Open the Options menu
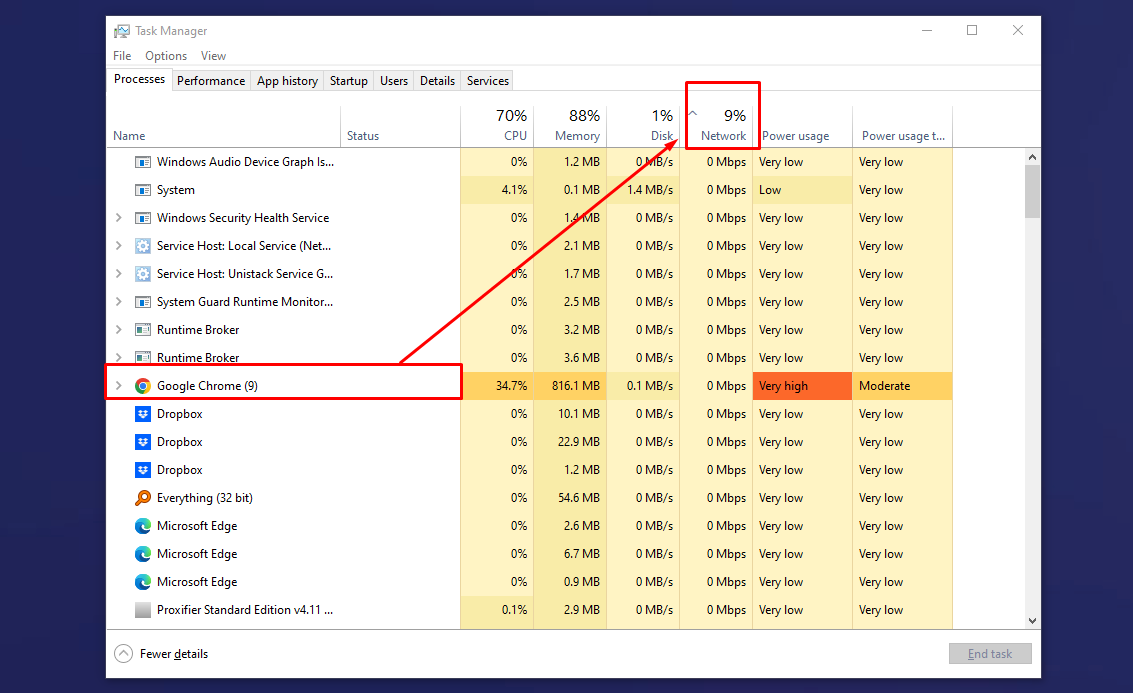 (166, 56)
